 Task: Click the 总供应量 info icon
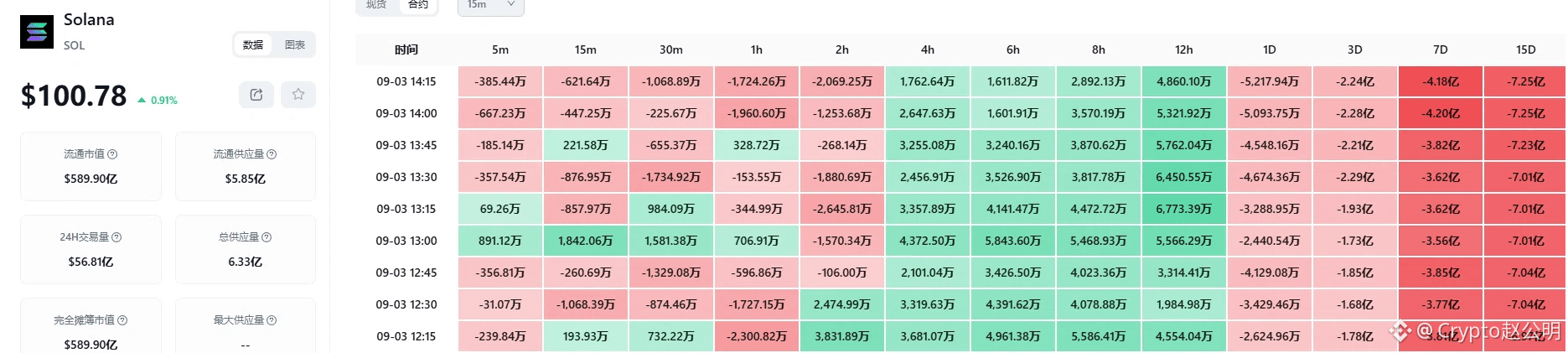point(267,237)
